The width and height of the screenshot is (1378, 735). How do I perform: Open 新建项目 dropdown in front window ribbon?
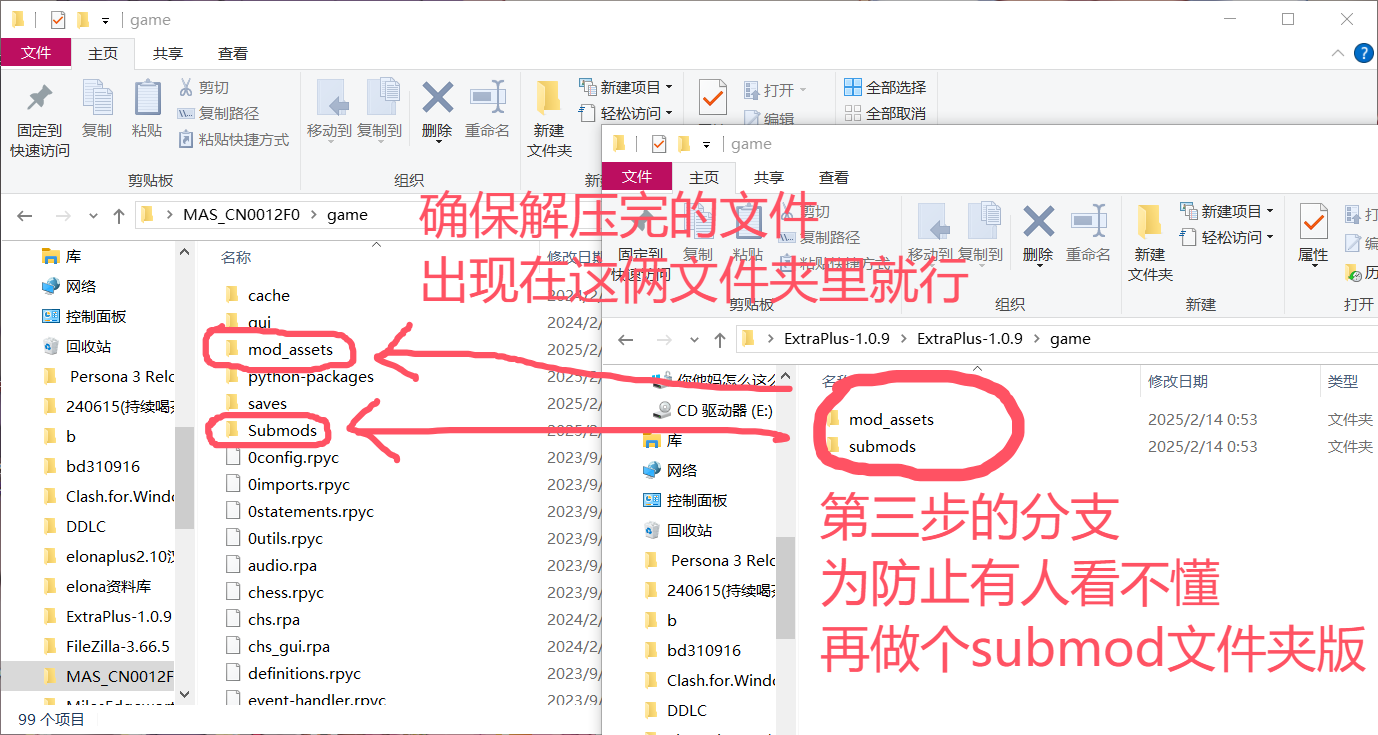1227,211
